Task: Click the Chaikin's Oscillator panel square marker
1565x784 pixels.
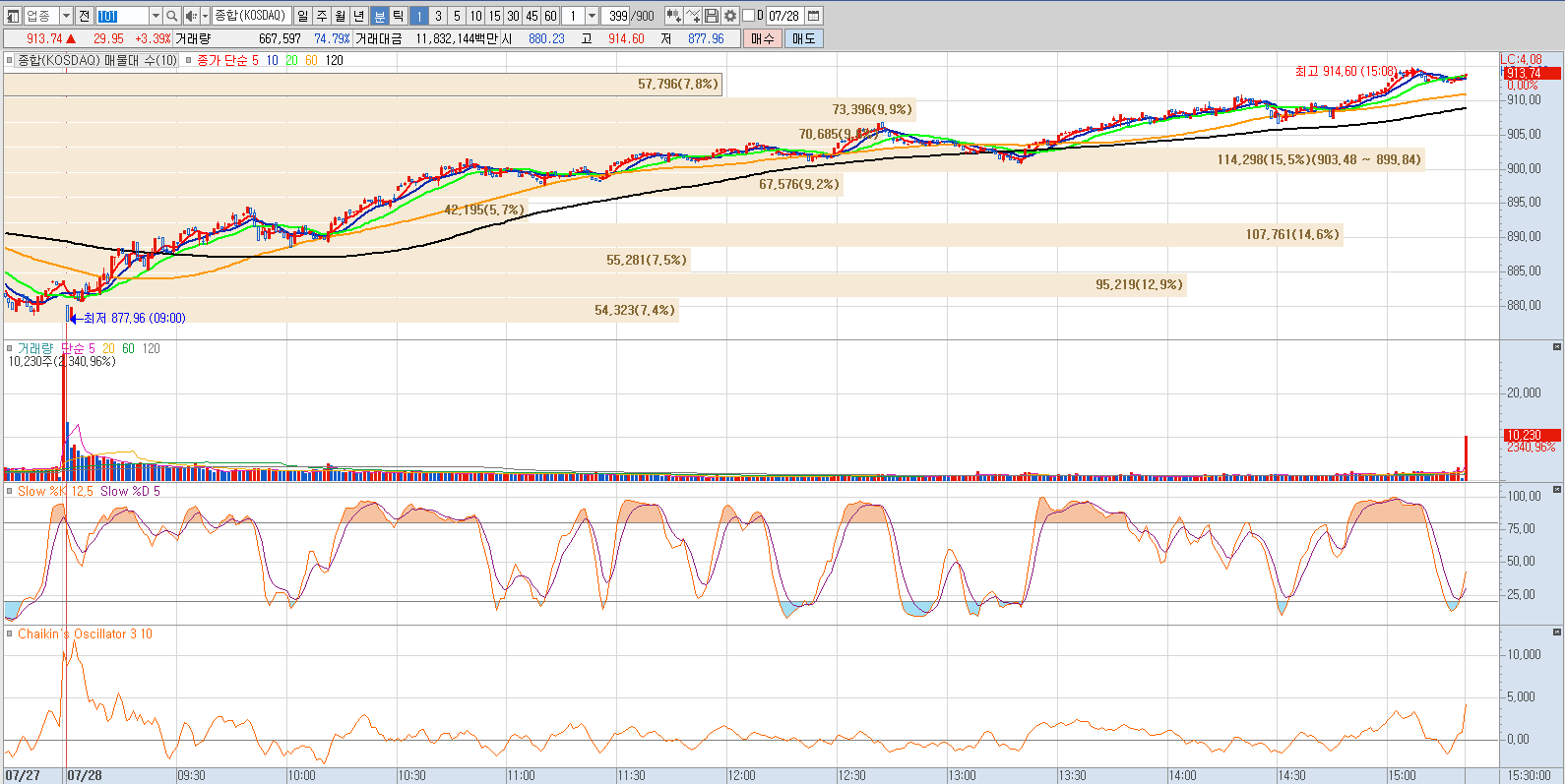Action: [x=10, y=633]
